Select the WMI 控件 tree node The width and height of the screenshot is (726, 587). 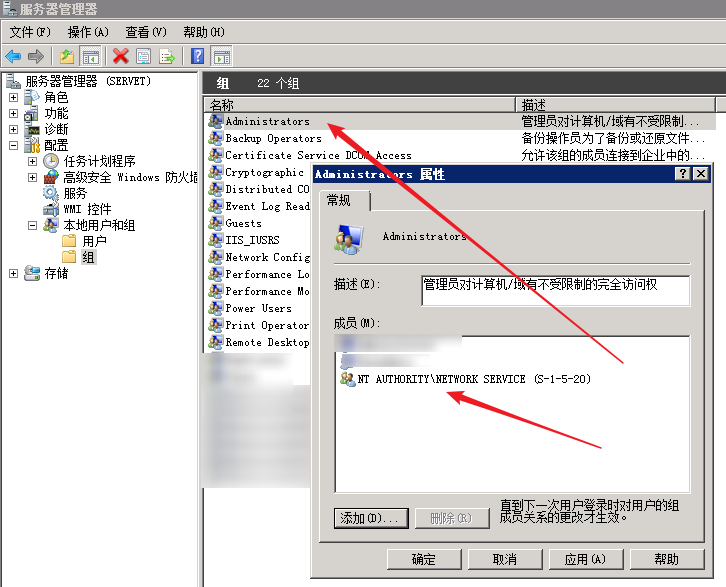tap(86, 209)
